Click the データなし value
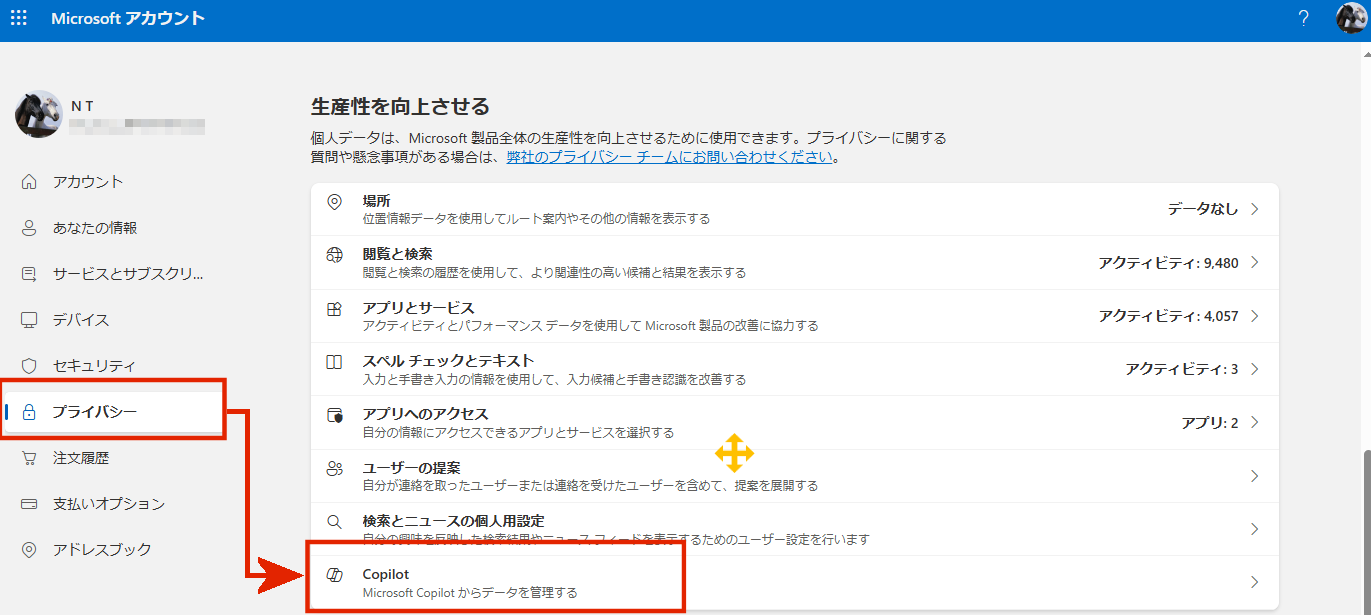The height and width of the screenshot is (615, 1371). pyautogui.click(x=1203, y=209)
